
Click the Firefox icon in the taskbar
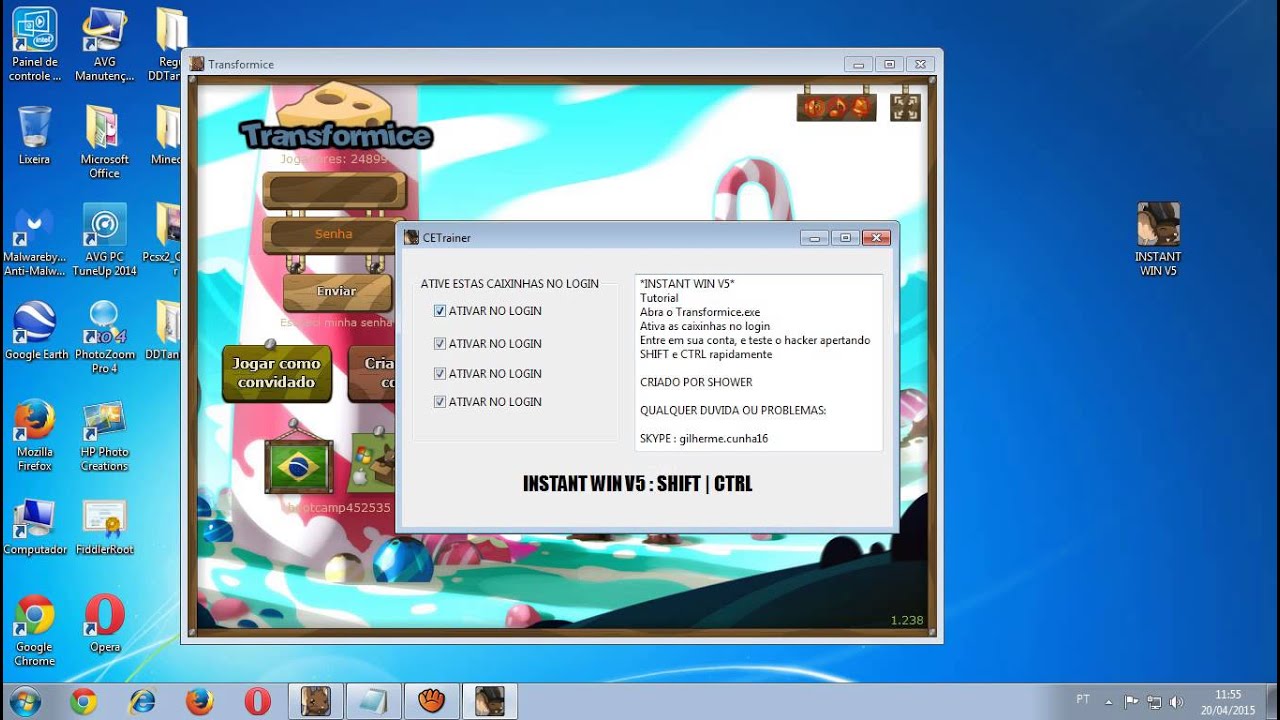click(x=199, y=702)
